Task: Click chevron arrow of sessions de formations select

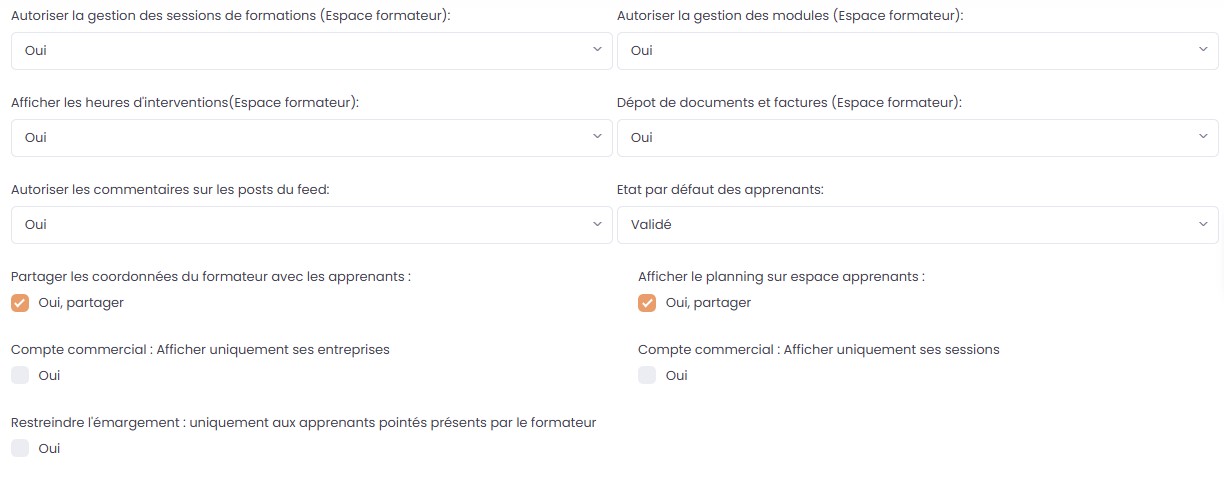Action: [x=597, y=49]
